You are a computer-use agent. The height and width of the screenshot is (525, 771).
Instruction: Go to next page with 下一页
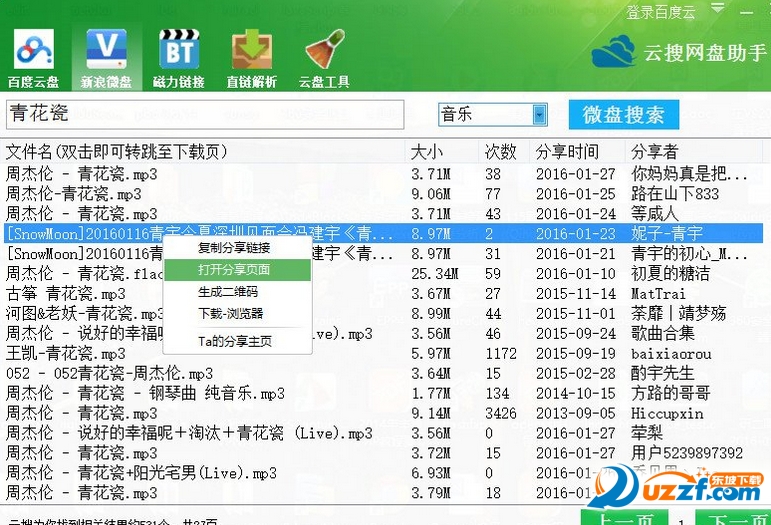click(x=734, y=517)
